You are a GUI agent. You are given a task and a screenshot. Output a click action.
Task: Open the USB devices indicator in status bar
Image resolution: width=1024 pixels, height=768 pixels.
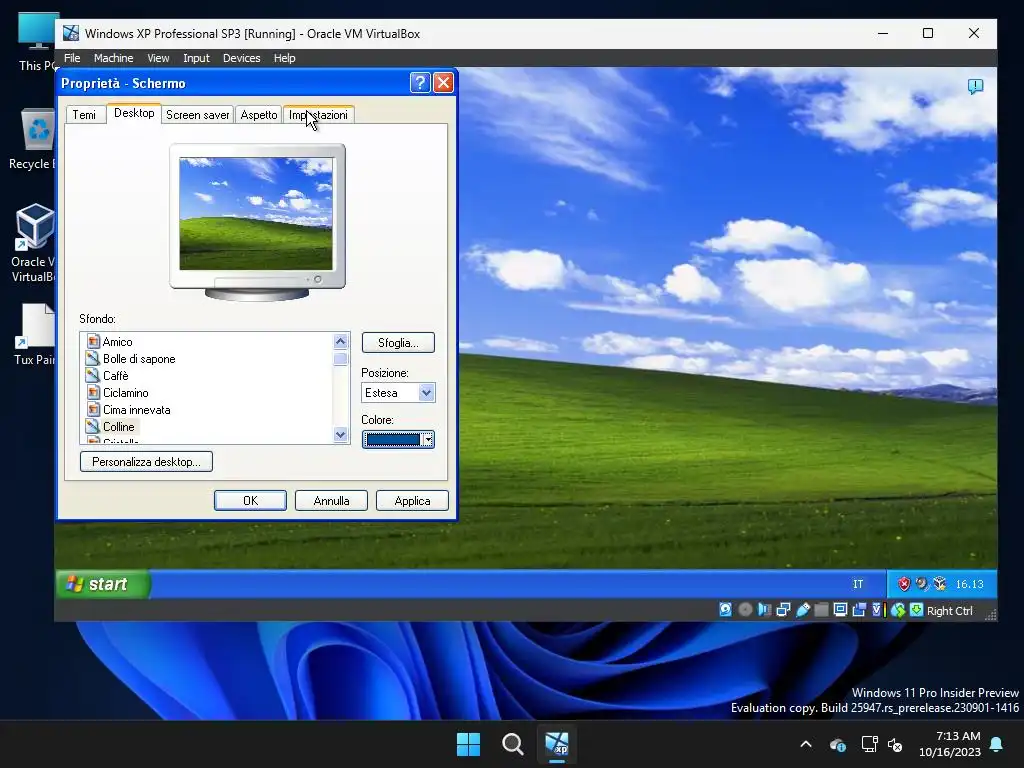[x=803, y=610]
